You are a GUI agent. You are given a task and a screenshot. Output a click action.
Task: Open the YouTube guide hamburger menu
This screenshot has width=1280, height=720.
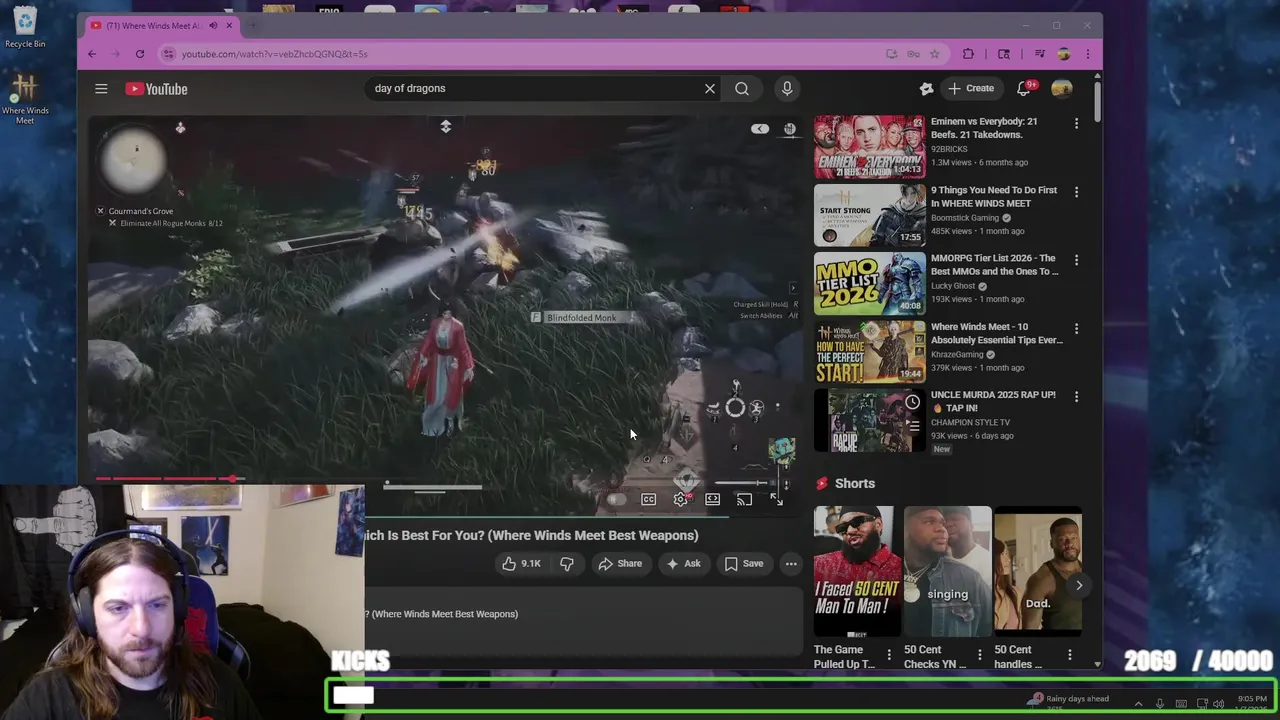click(101, 89)
